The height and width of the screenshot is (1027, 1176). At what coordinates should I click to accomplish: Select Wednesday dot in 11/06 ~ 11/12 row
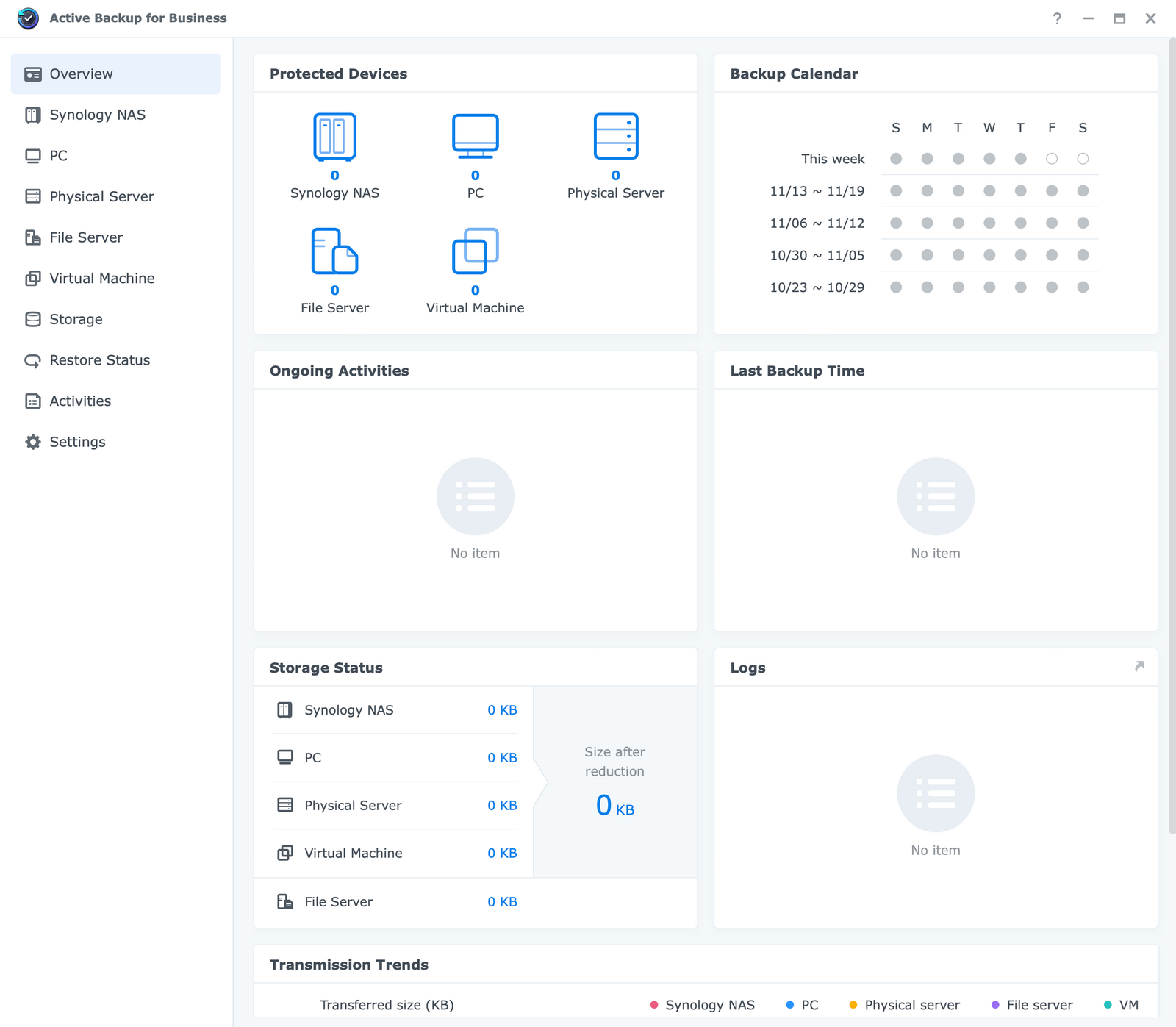tap(989, 223)
